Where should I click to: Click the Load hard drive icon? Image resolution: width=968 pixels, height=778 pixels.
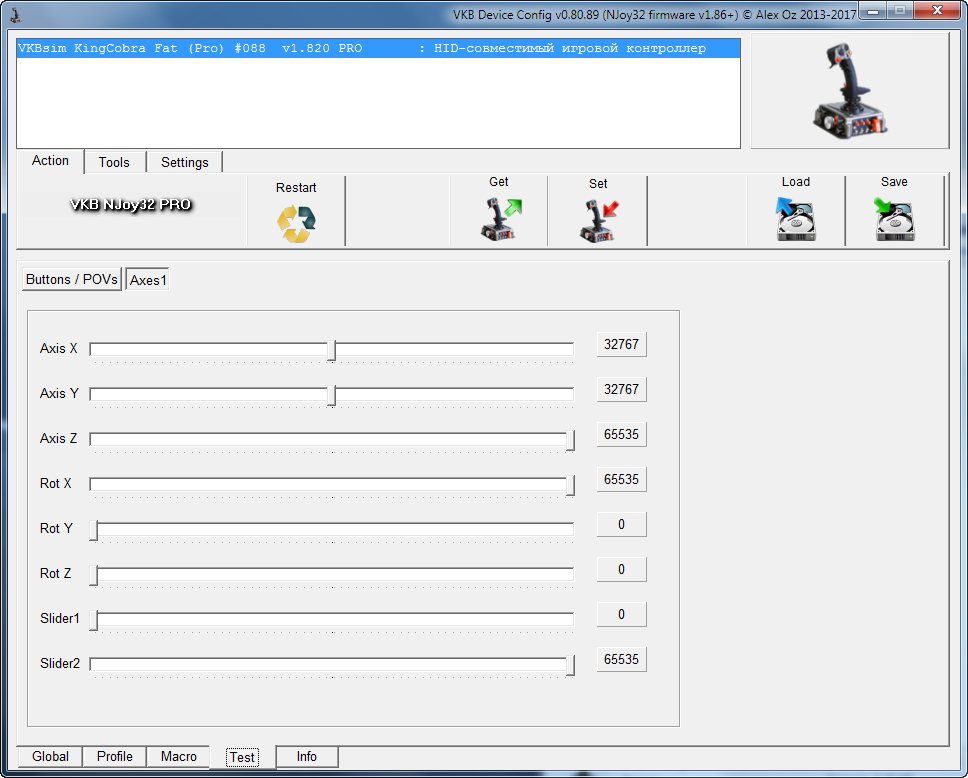796,219
